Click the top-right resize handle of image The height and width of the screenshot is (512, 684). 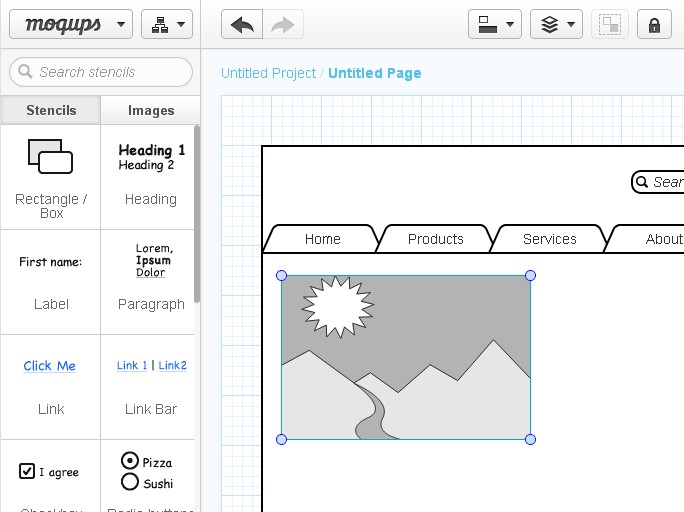tap(530, 276)
